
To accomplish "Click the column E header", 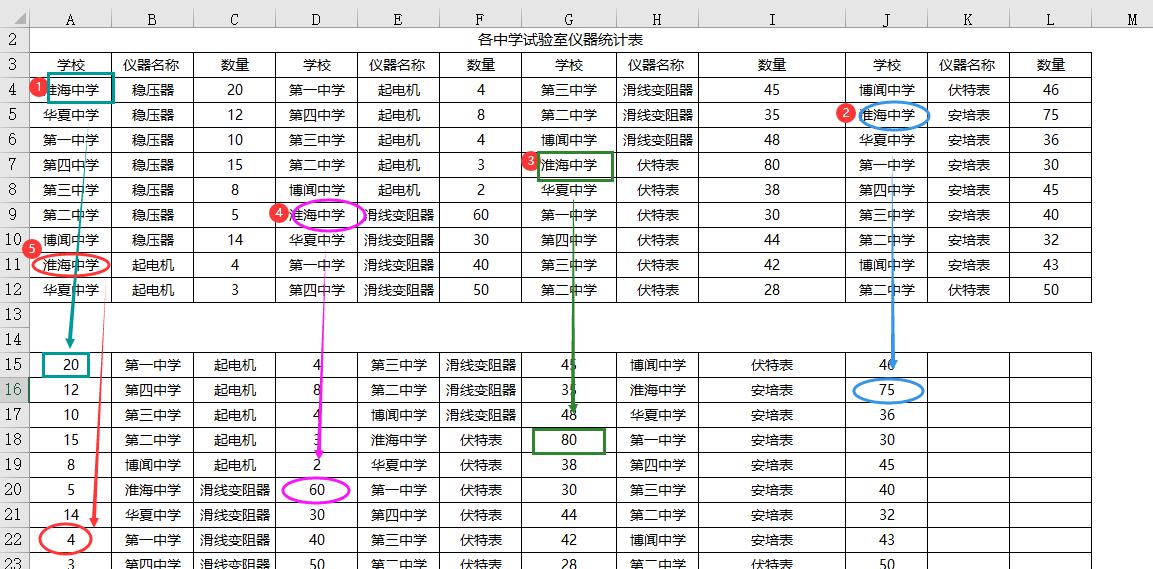I will [399, 20].
